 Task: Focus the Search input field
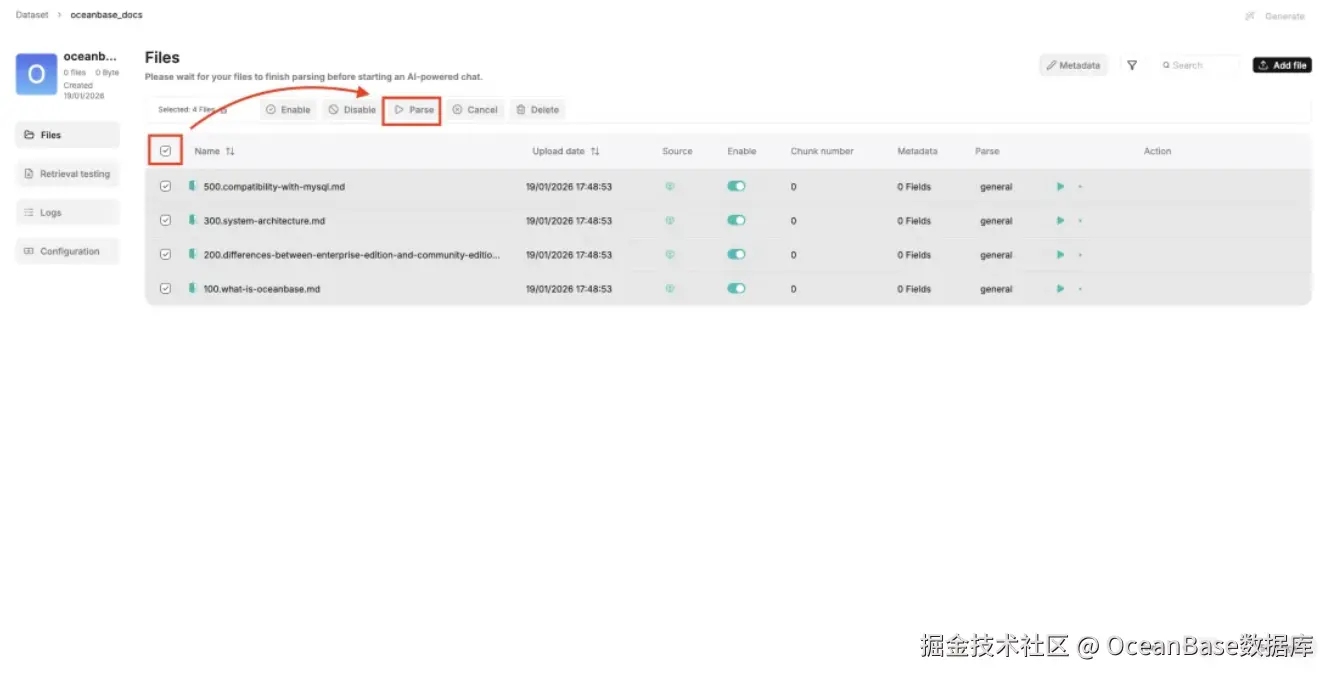[1198, 65]
